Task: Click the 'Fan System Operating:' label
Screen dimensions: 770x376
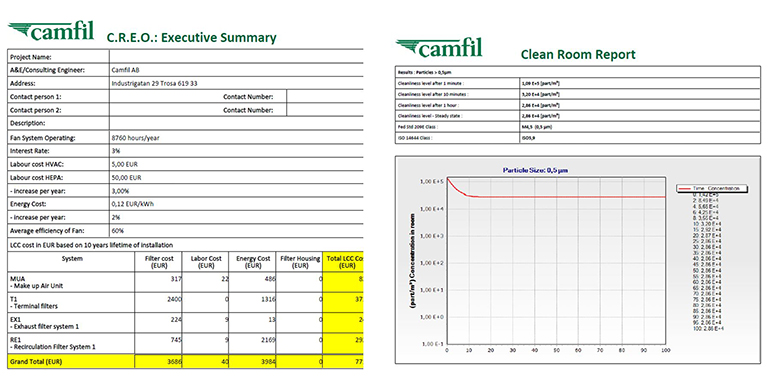Action: [x=43, y=138]
